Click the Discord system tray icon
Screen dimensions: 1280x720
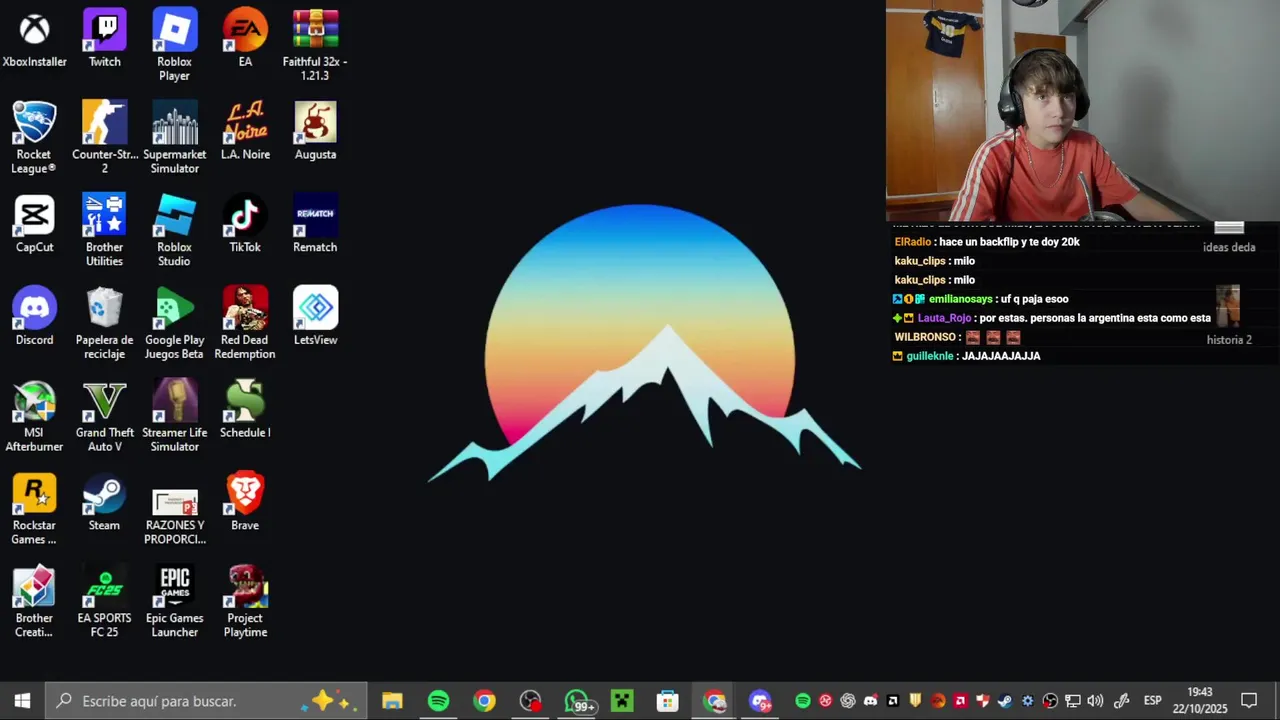pos(870,701)
